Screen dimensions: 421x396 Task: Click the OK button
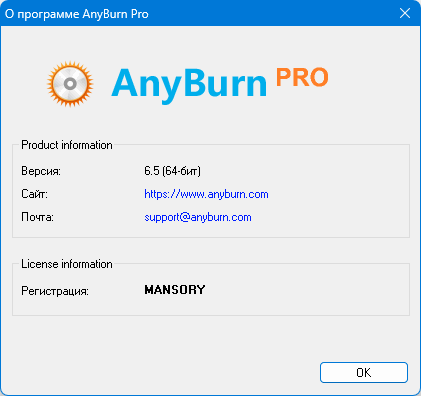click(364, 372)
